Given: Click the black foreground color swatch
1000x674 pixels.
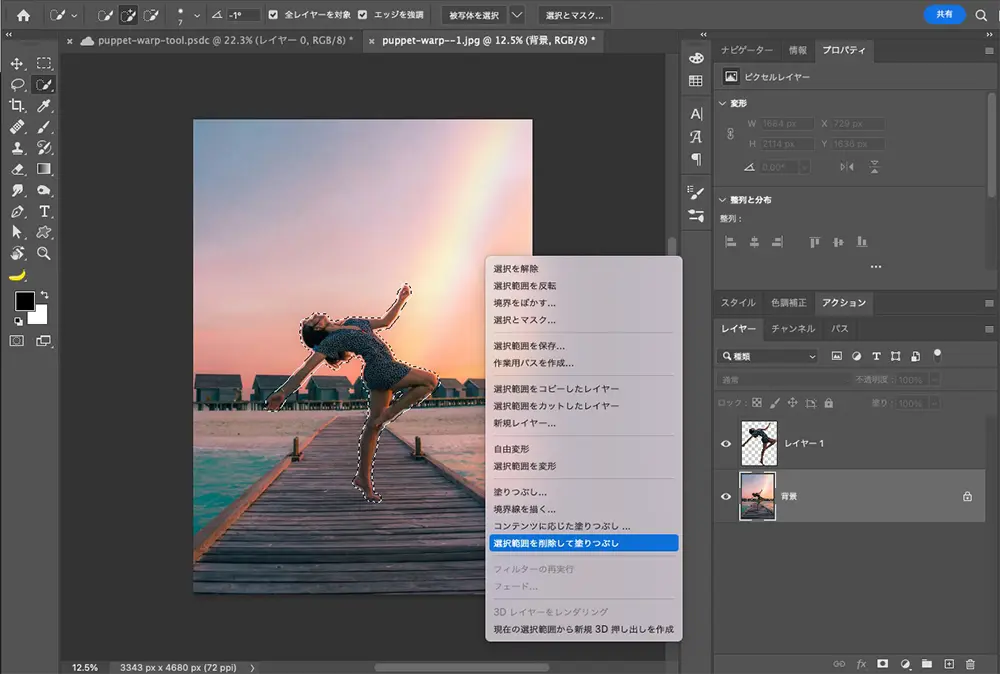Looking at the screenshot, I should [24, 301].
